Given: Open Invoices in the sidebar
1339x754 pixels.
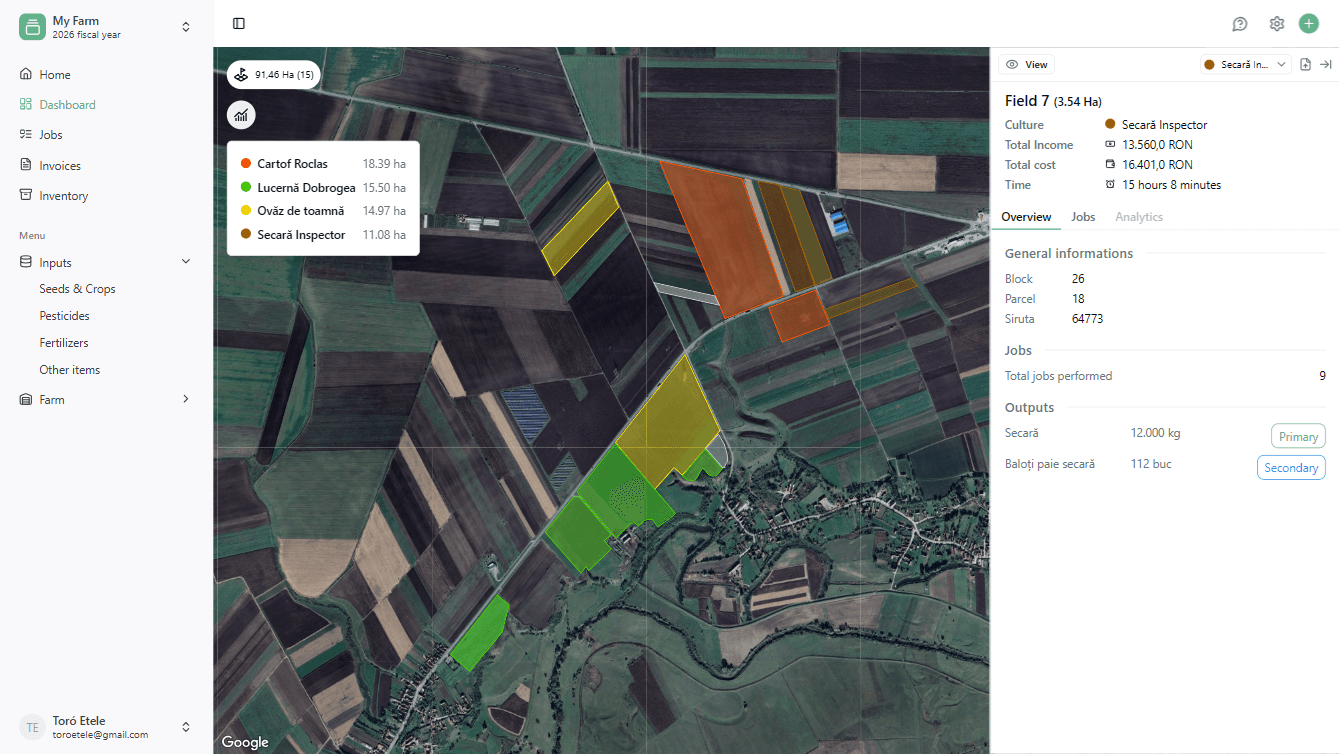Looking at the screenshot, I should 60,166.
